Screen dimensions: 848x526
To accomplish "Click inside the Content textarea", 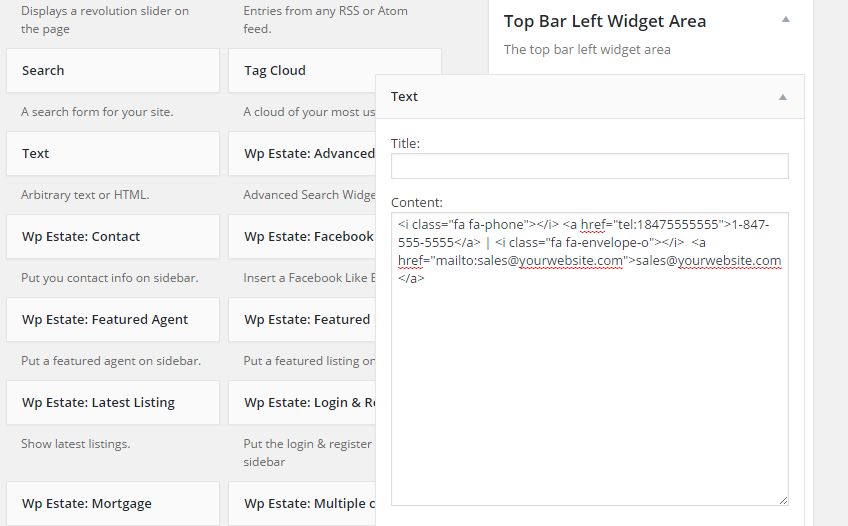I will [x=589, y=359].
